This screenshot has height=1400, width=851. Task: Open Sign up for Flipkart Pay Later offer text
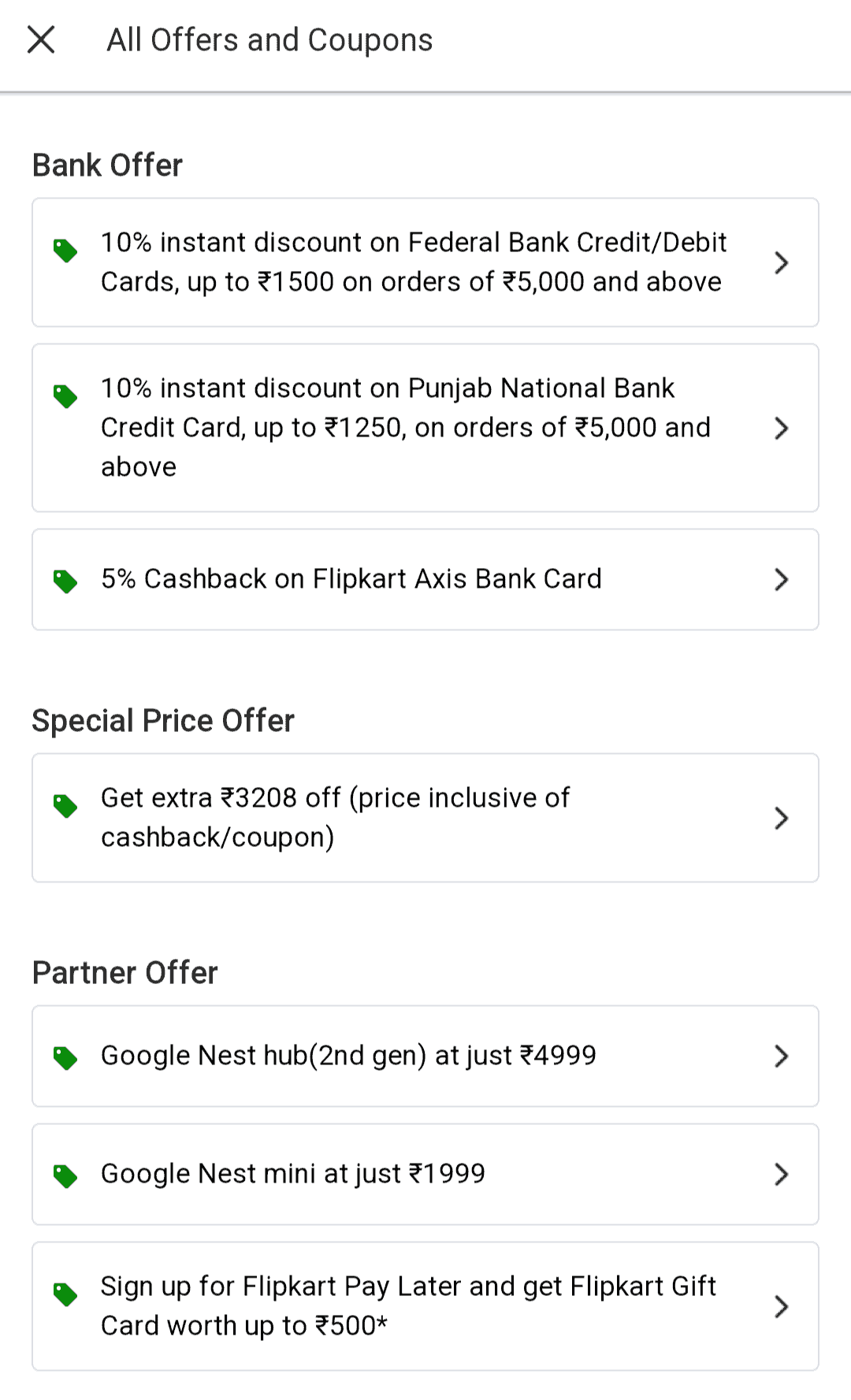click(x=408, y=1305)
